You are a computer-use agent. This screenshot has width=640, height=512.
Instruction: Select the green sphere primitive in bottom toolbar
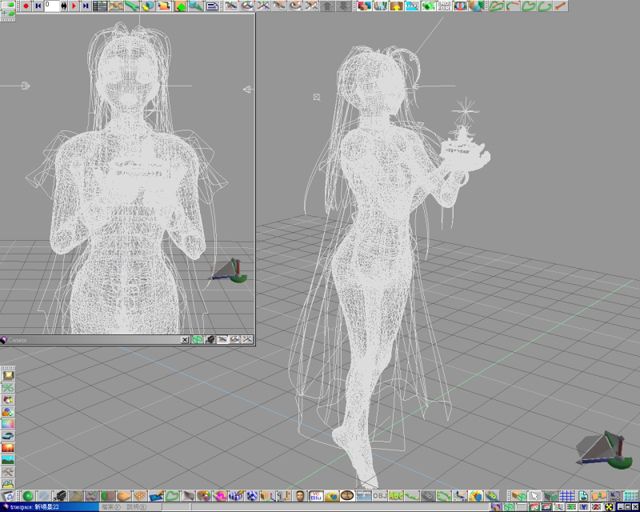(28, 496)
